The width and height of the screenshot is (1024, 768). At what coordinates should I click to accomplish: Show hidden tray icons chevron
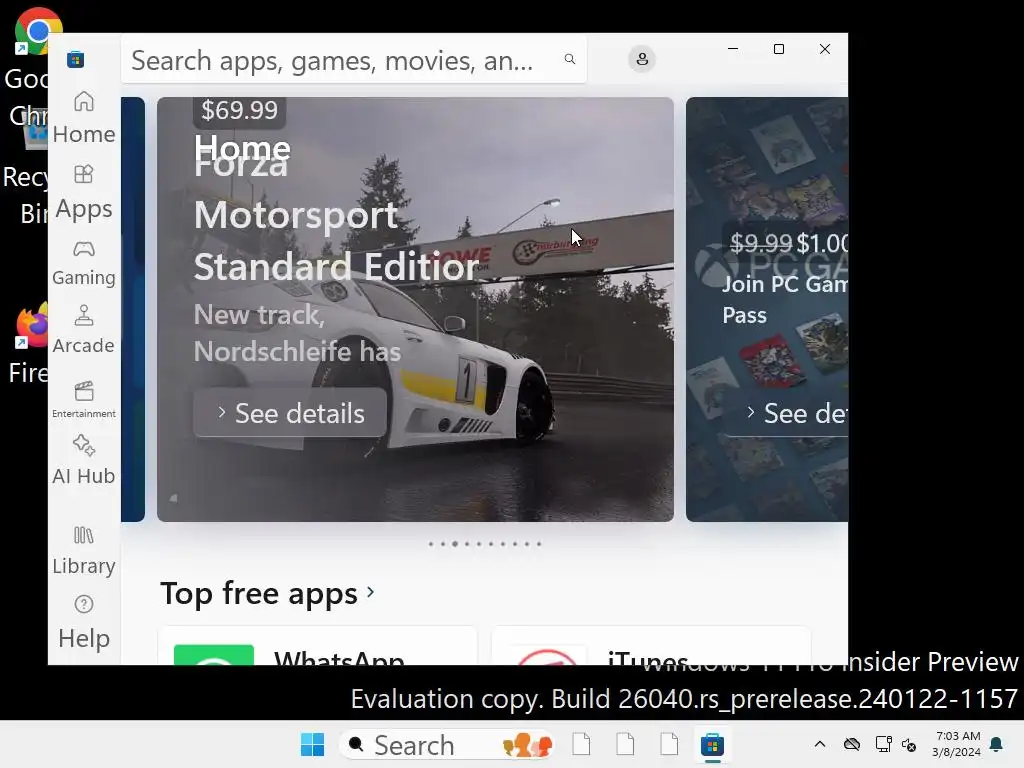tap(820, 744)
